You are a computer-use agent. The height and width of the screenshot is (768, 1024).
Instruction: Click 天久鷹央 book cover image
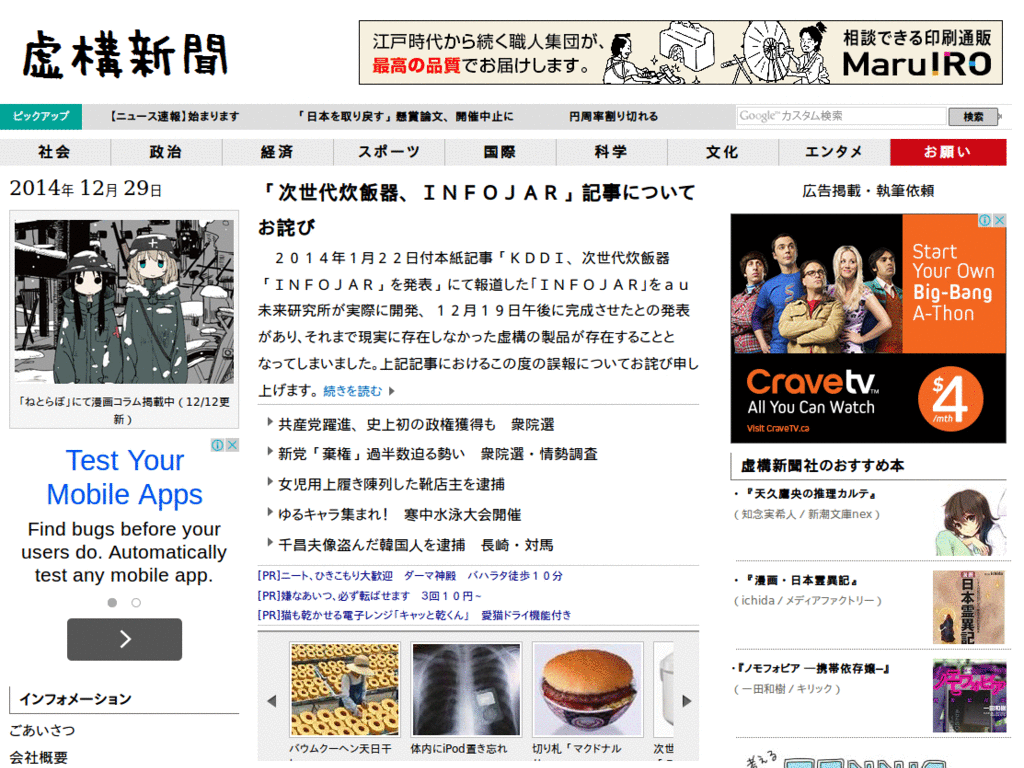click(x=969, y=522)
